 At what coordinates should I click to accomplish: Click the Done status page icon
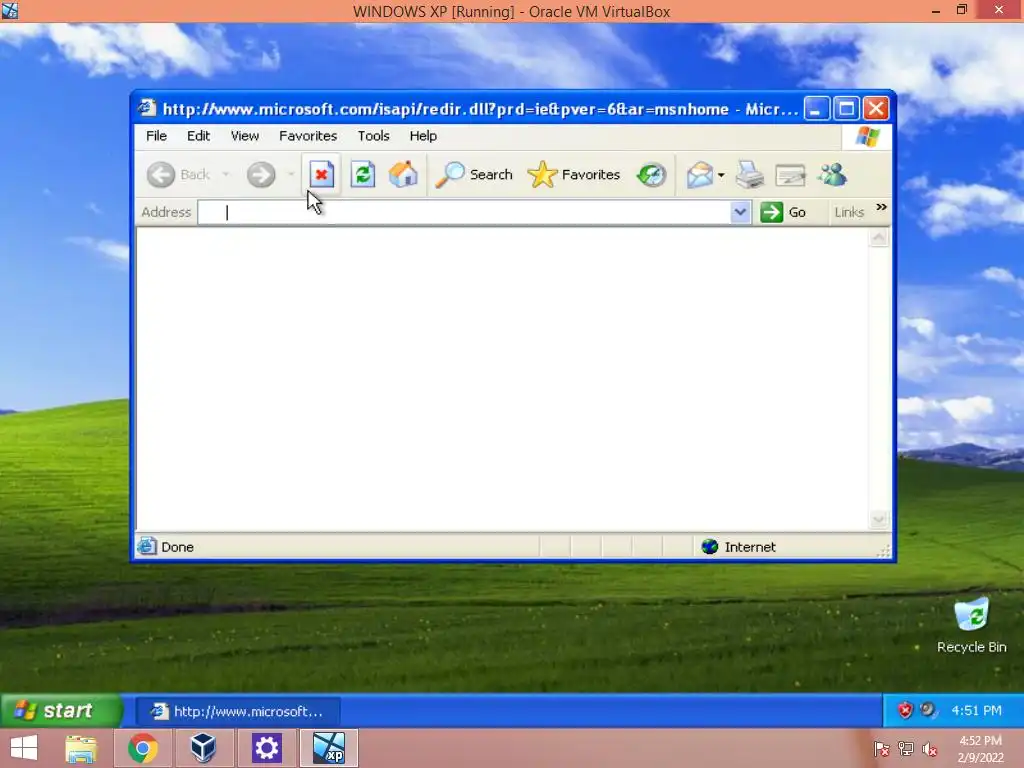pyautogui.click(x=147, y=546)
